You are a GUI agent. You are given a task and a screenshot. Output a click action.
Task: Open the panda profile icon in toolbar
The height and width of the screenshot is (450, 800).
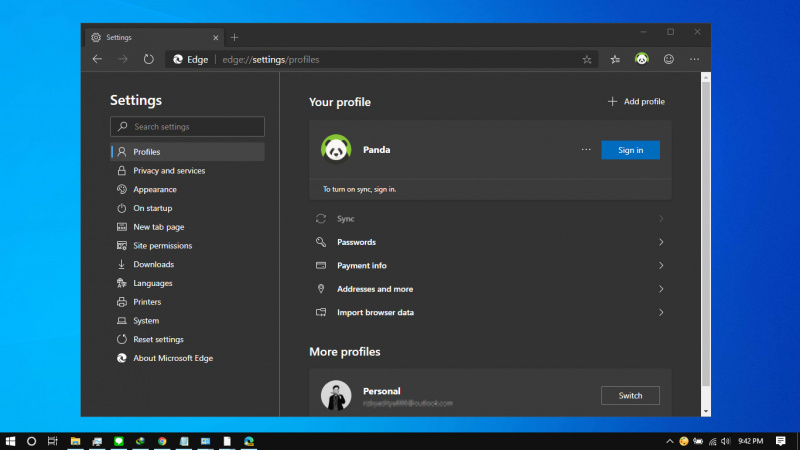click(x=642, y=59)
